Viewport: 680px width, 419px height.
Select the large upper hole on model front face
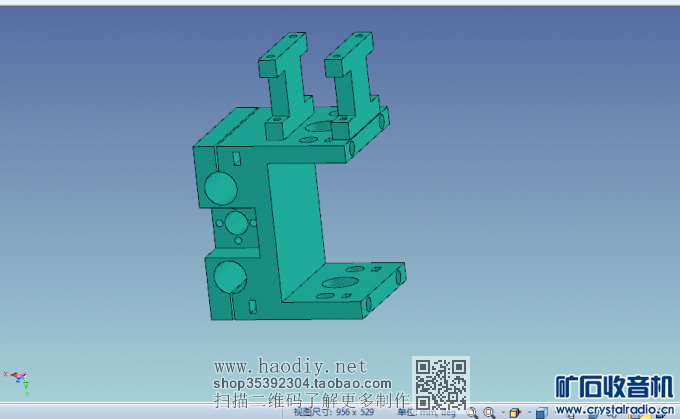(x=219, y=186)
